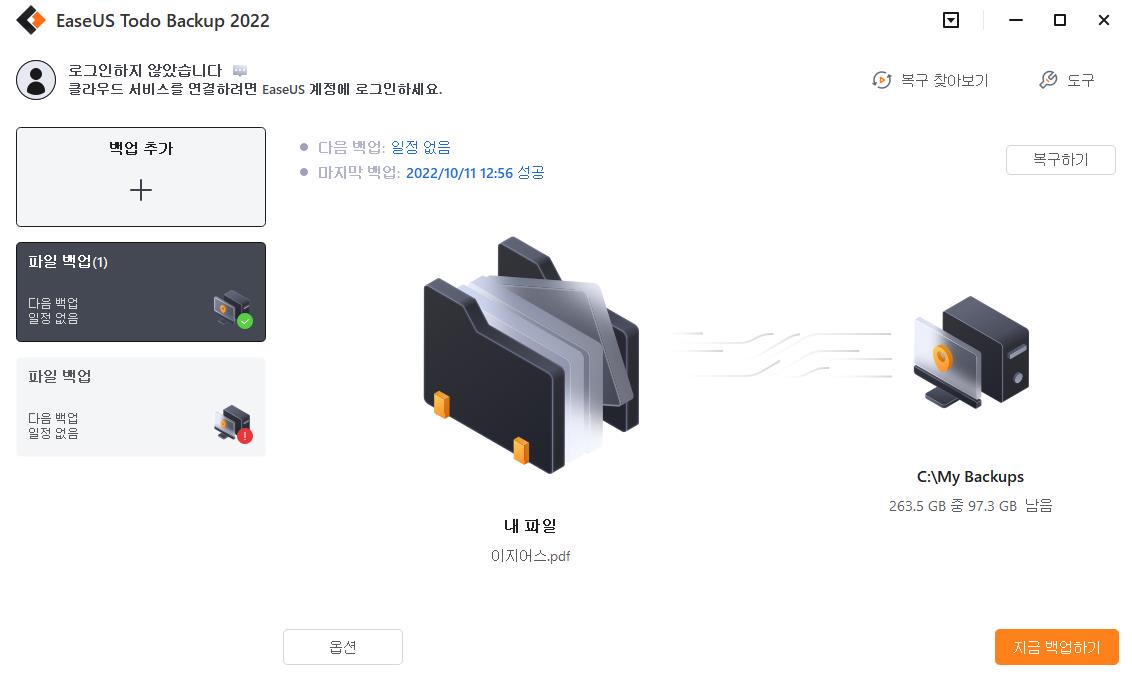Click the EaseUS logo in title bar
This screenshot has height=690, width=1132.
(x=31, y=20)
